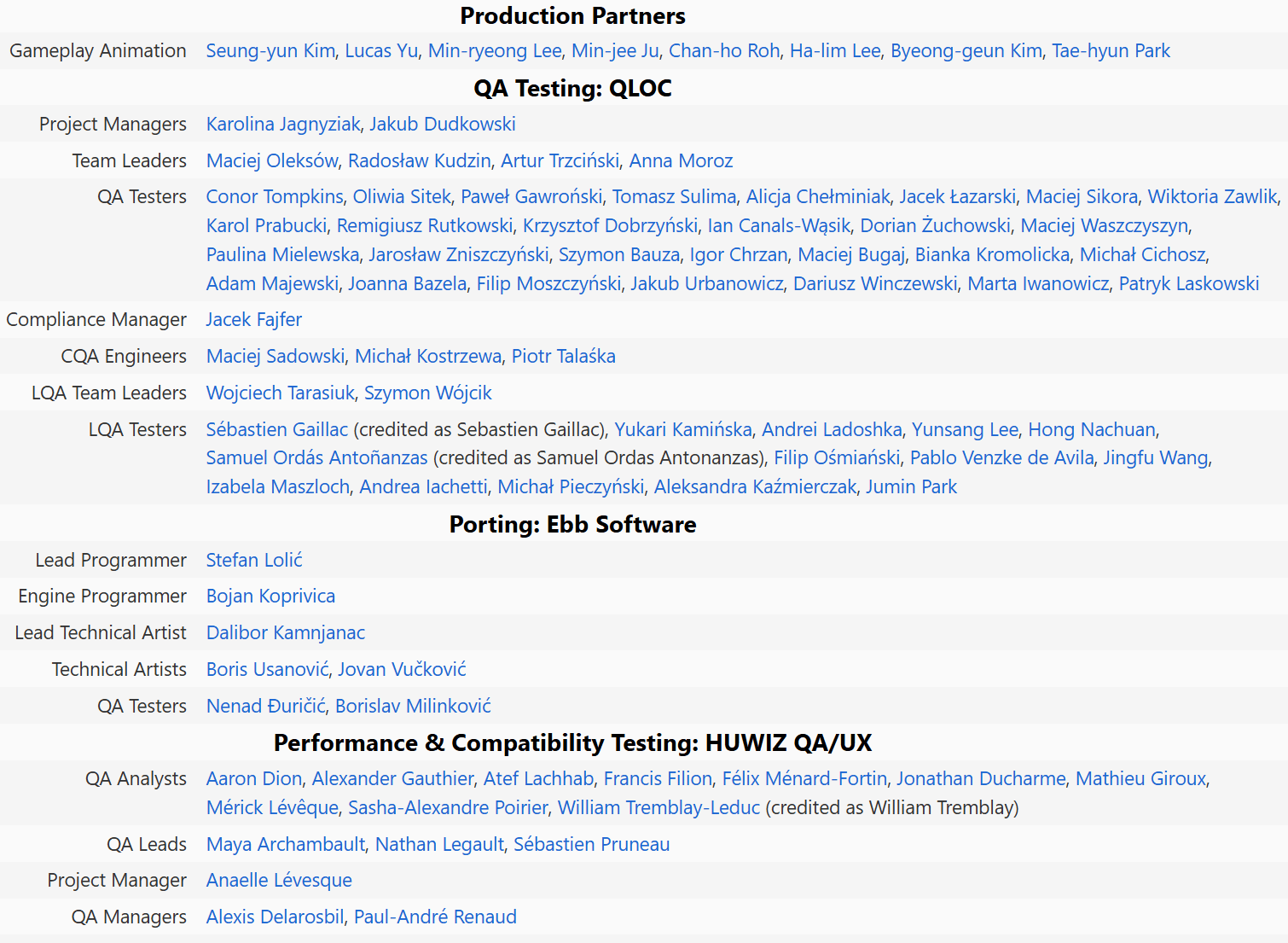
Task: Open Oliwia Sitek's profile
Action: tap(402, 197)
